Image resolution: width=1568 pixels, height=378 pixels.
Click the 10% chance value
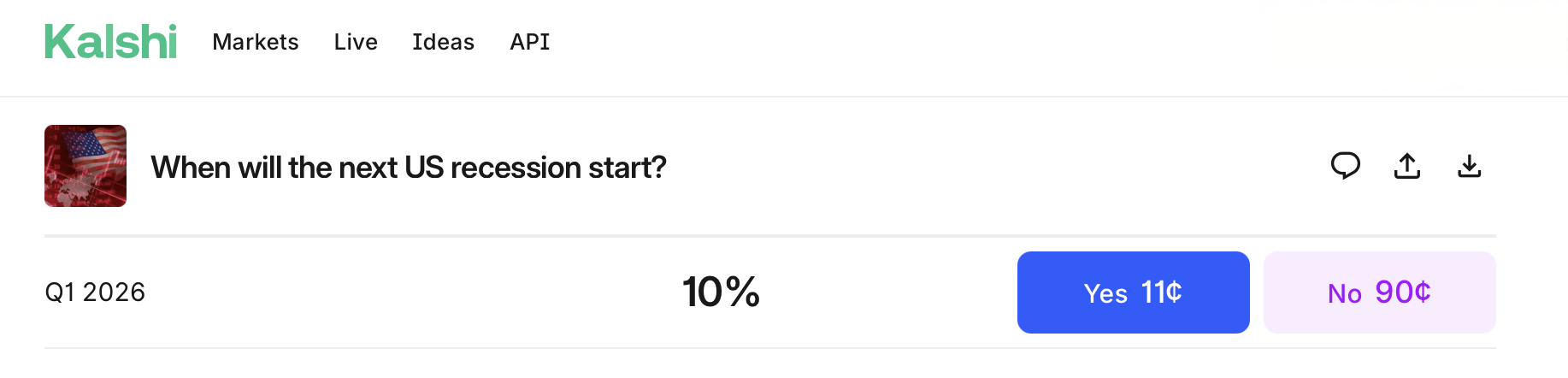coord(721,292)
